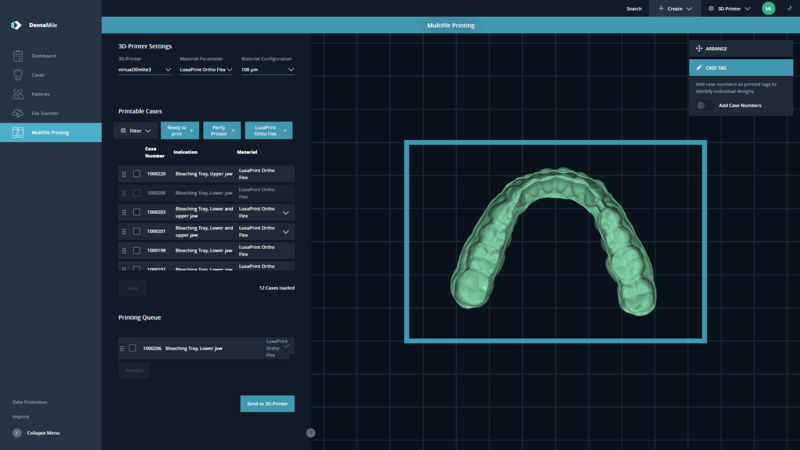Click the Case Number column header

(x=154, y=152)
